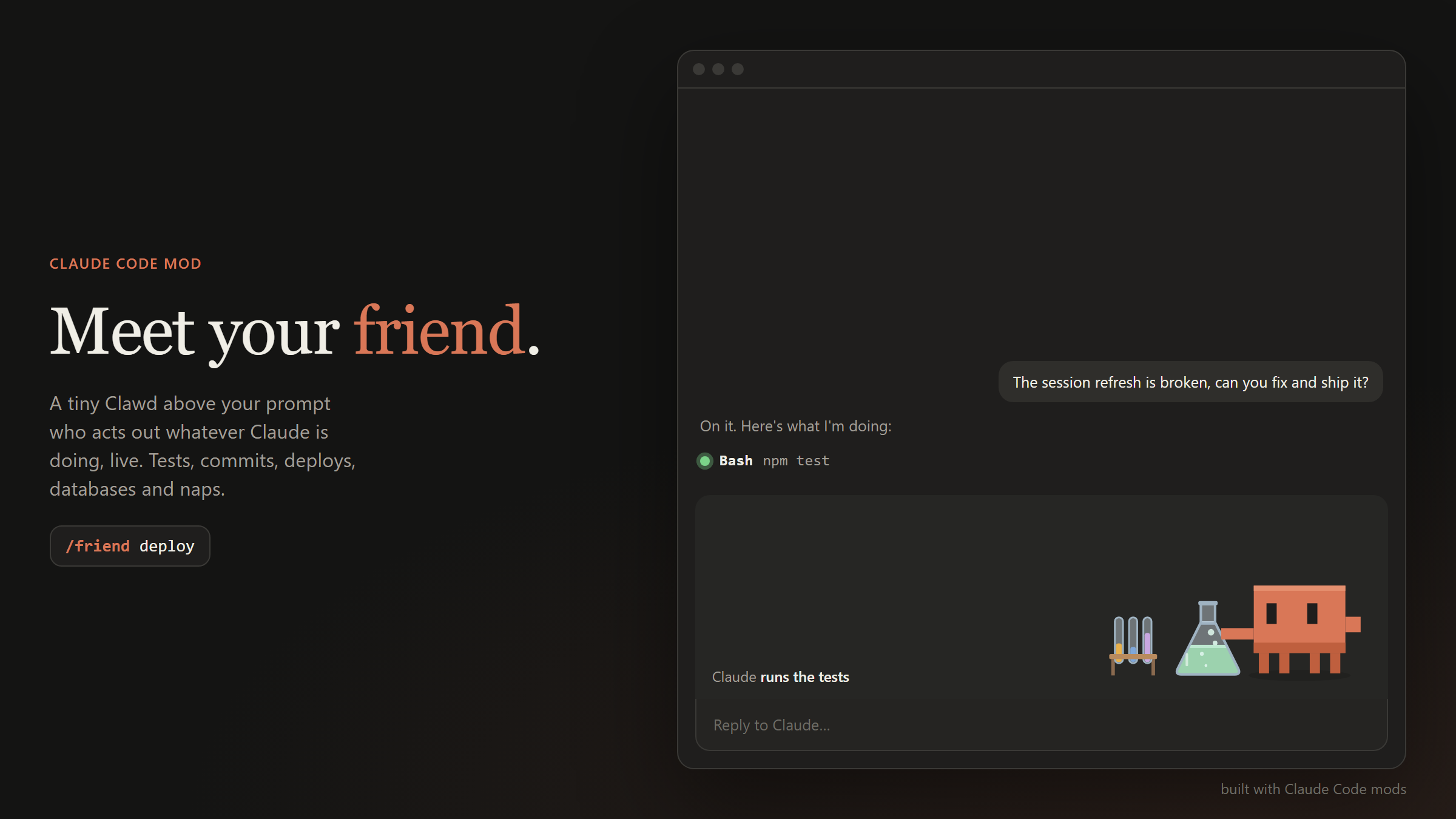Image resolution: width=1456 pixels, height=819 pixels.
Task: Click the second window control dot
Action: [x=718, y=69]
